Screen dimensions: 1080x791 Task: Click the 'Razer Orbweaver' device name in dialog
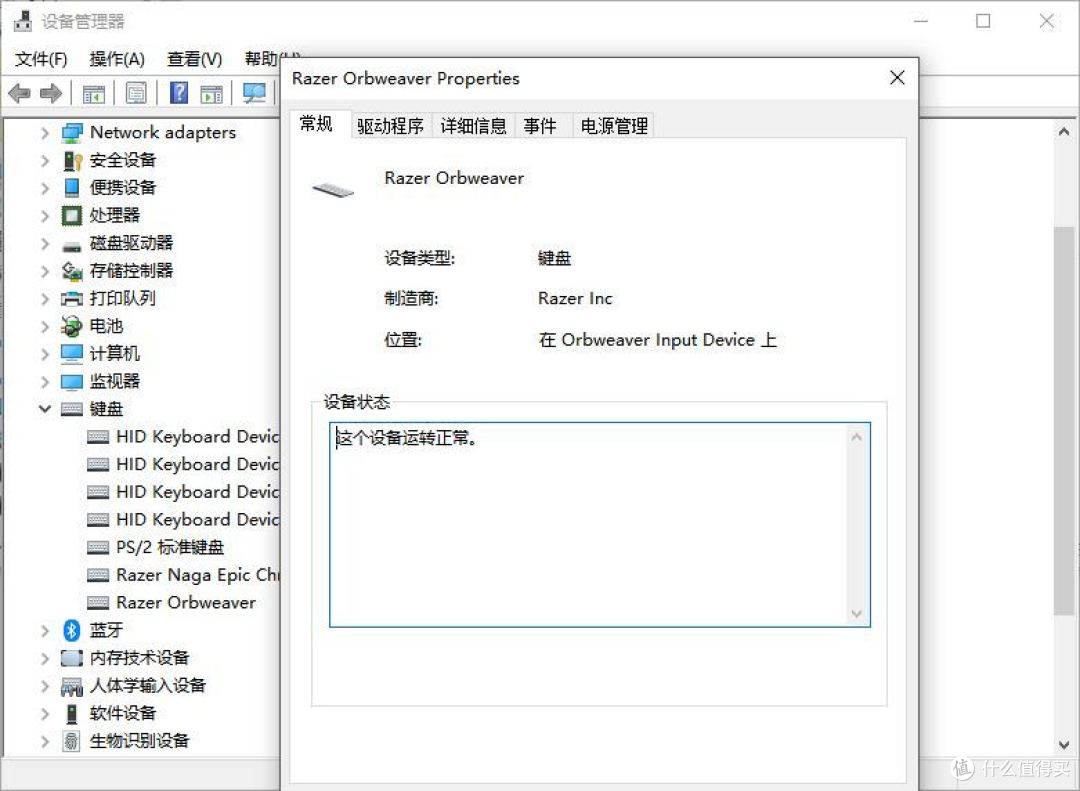point(454,178)
